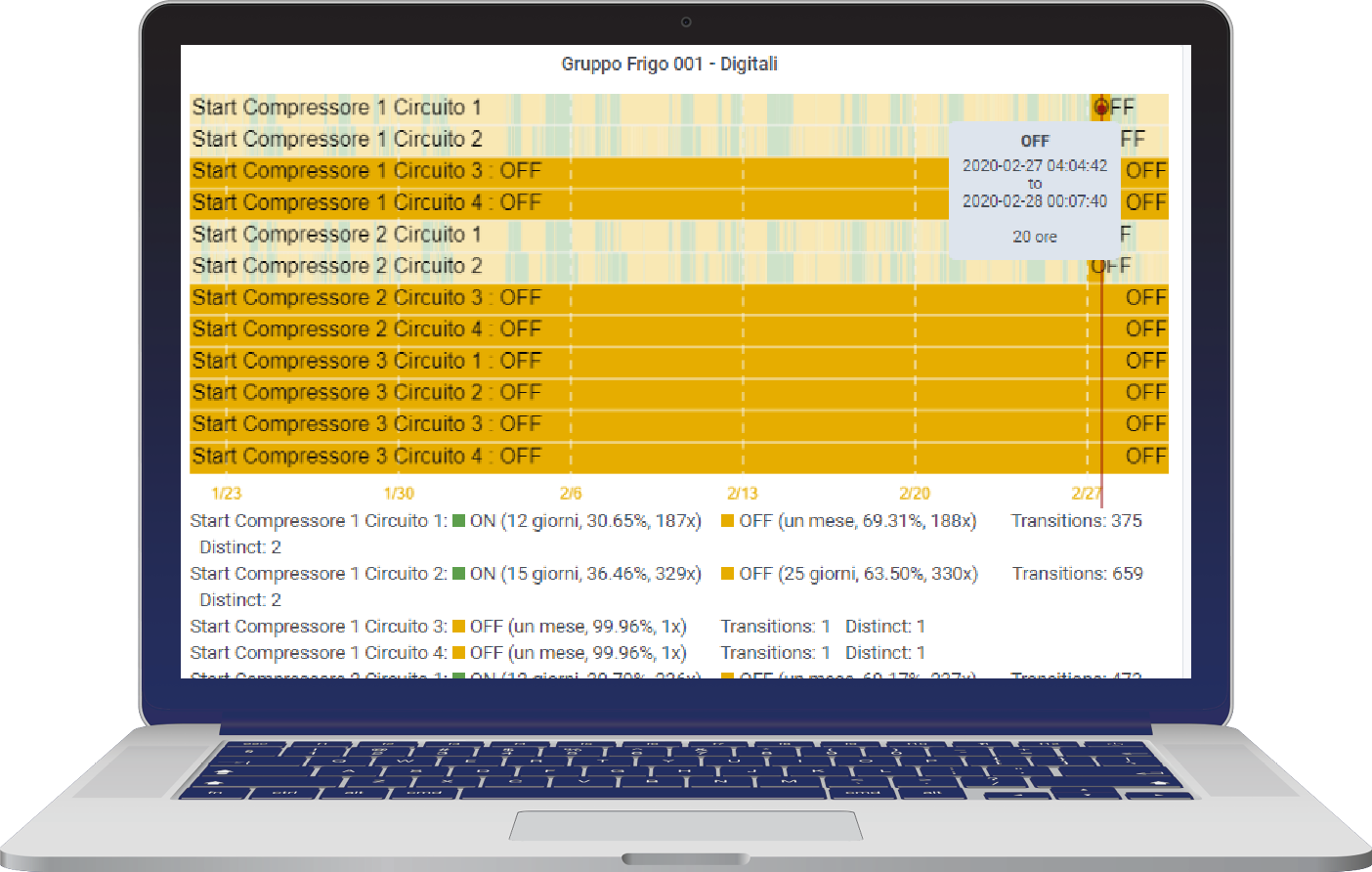Click the green ON swatch for Compressore 1 Circuito 1
Viewport: 1372px width, 872px height.
click(x=458, y=521)
